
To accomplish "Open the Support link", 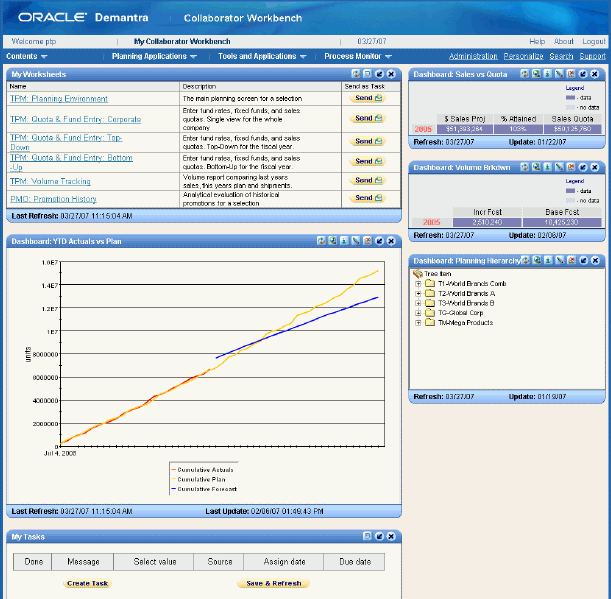I will 592,56.
